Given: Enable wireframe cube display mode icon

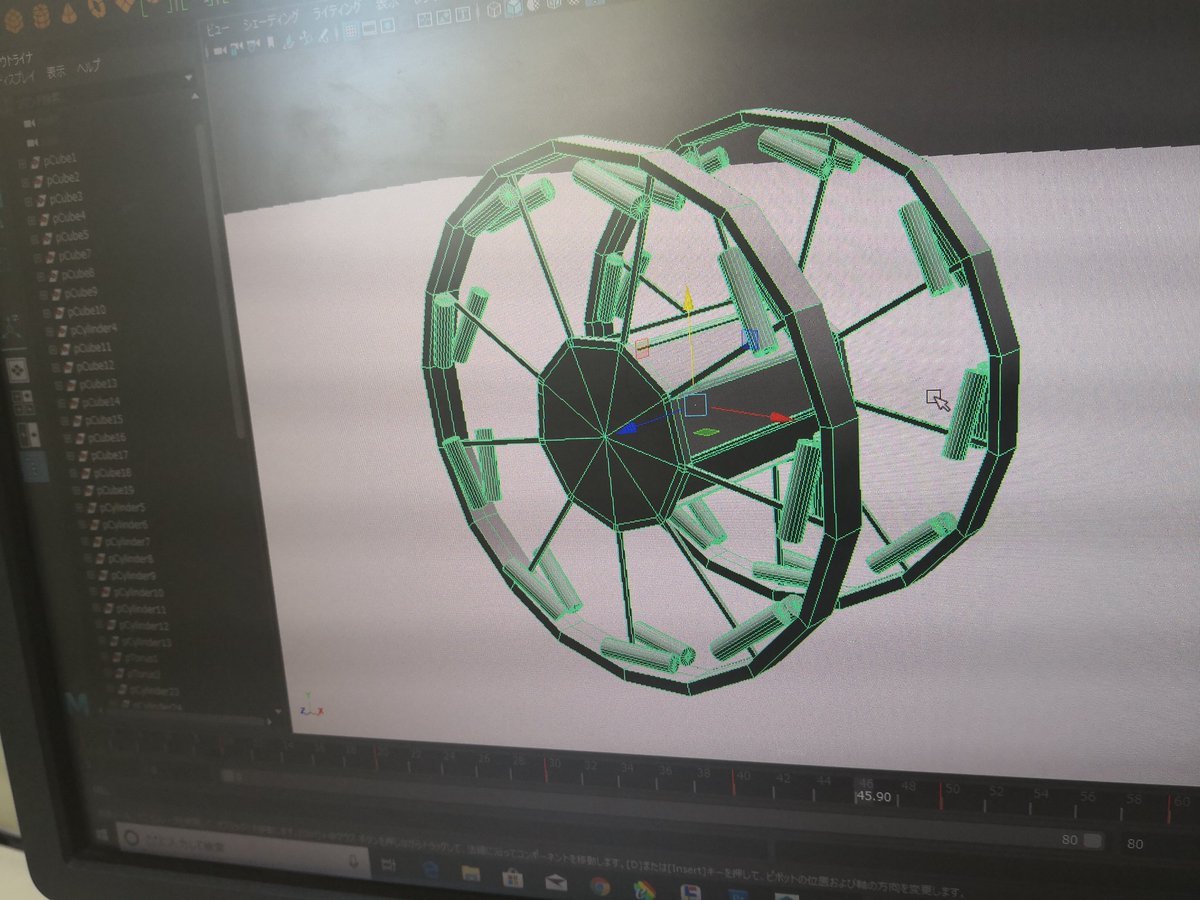Looking at the screenshot, I should tap(495, 11).
